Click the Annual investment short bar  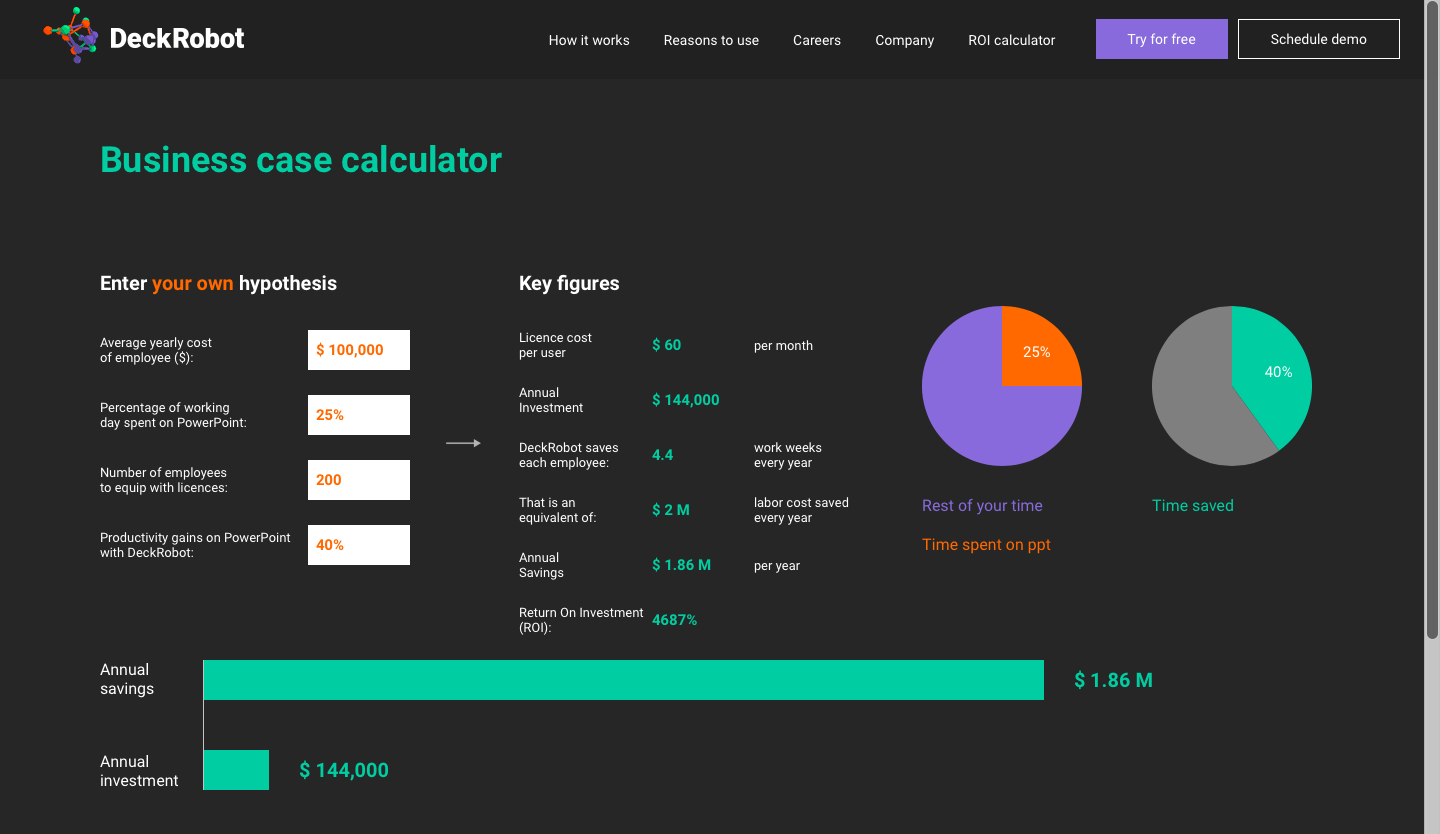(x=236, y=770)
